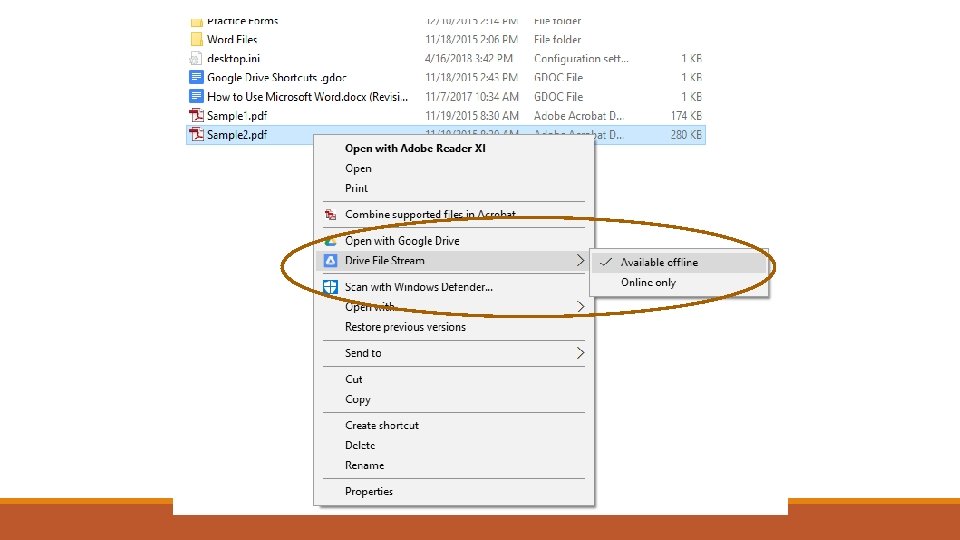Viewport: 960px width, 540px height.
Task: Click the Windows Defender shield icon
Action: tap(331, 287)
